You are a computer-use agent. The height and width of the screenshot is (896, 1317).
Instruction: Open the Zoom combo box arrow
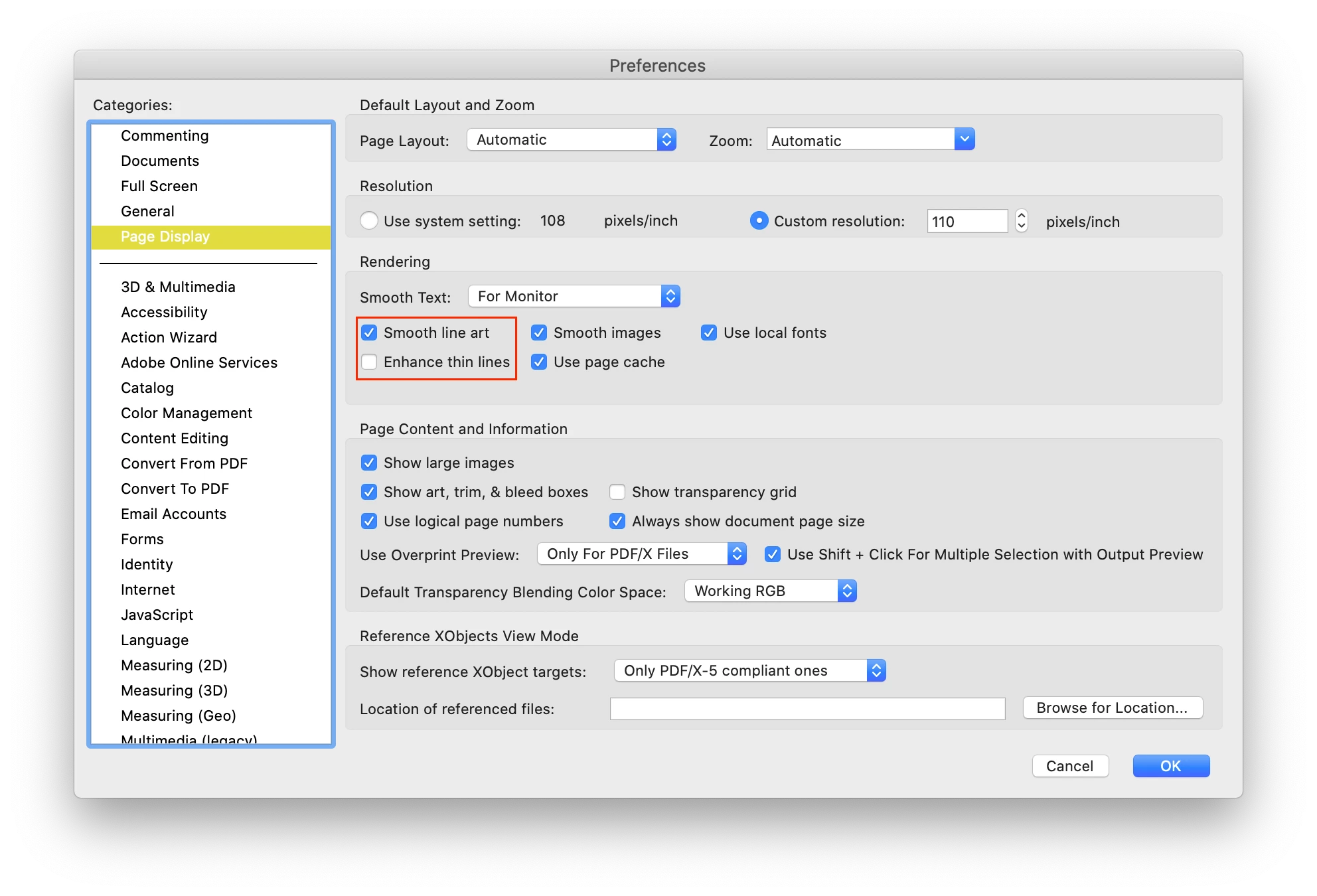pyautogui.click(x=965, y=139)
